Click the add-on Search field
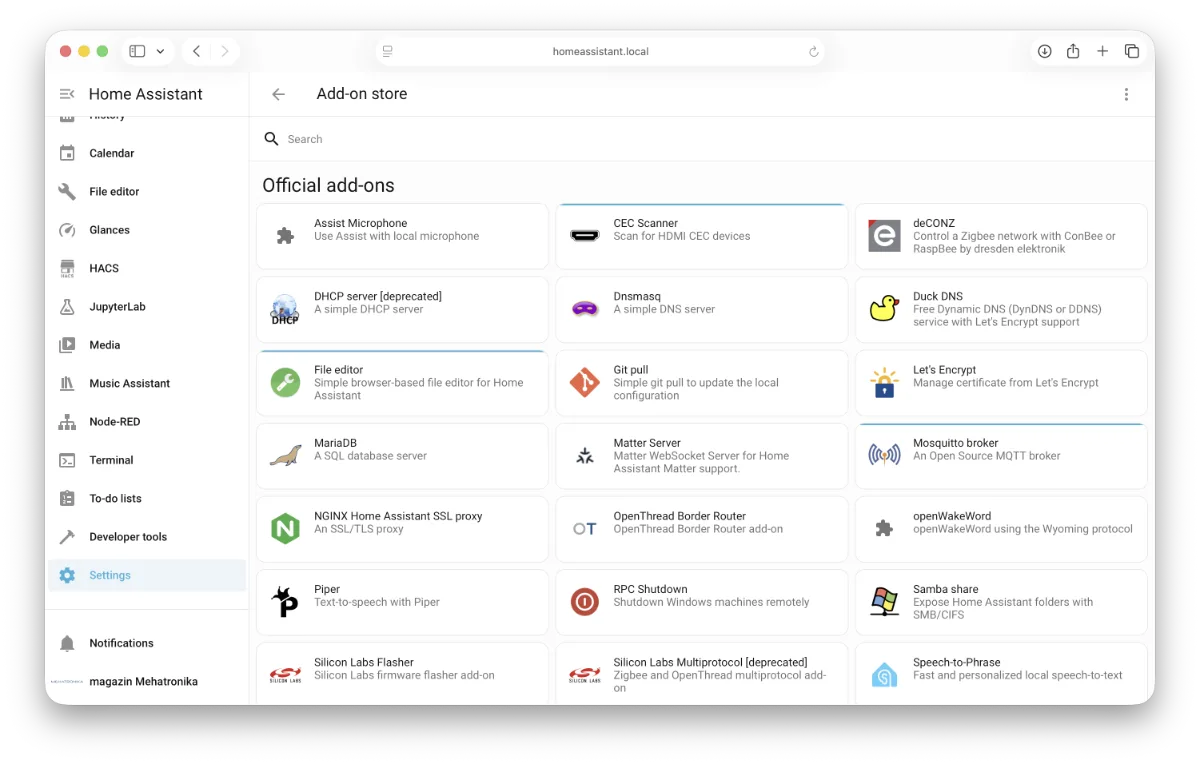This screenshot has width=1200, height=764. click(x=700, y=139)
